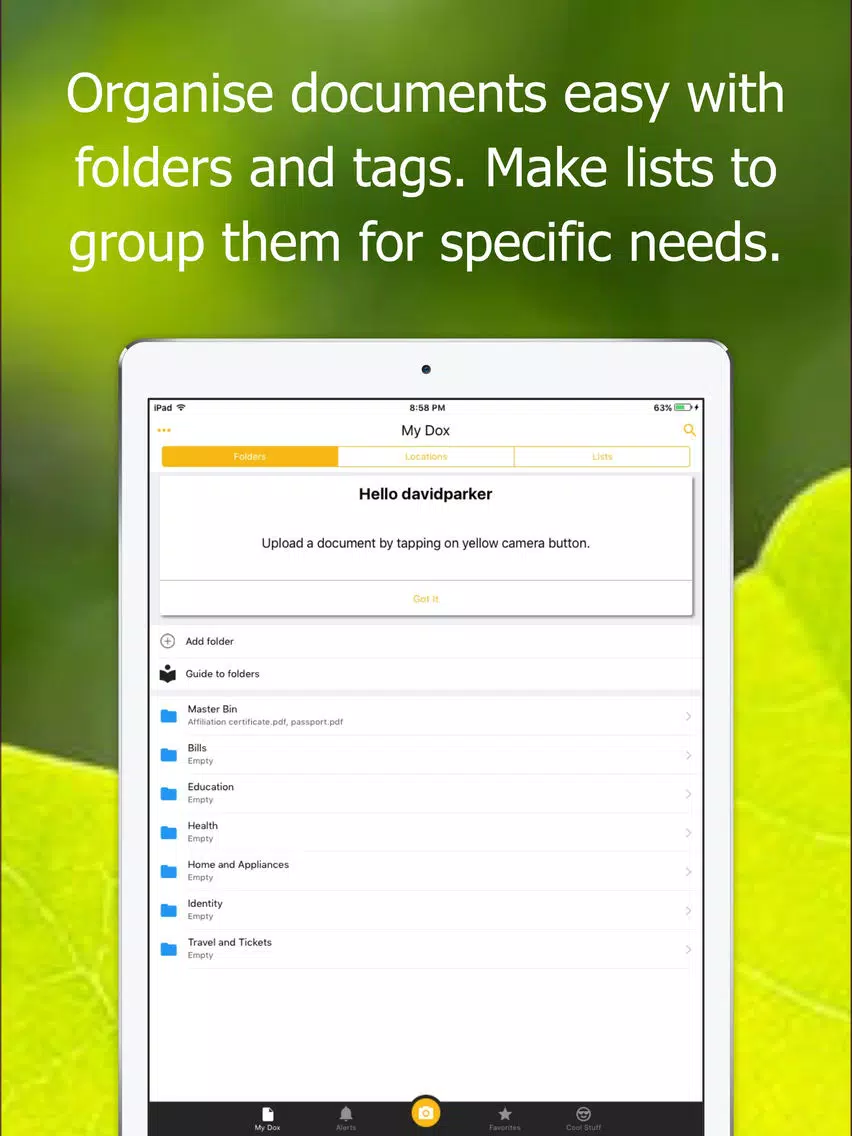This screenshot has width=852, height=1136.
Task: Open the Alerts bell tab
Action: point(346,1119)
